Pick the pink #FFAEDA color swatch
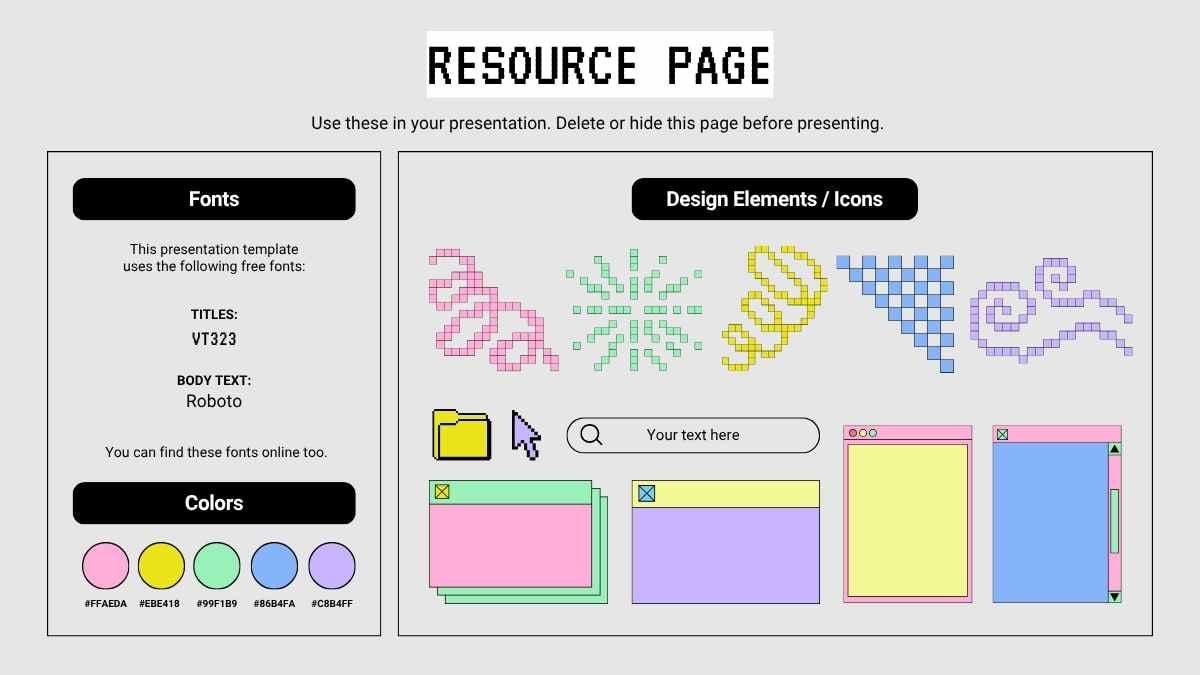 tap(105, 566)
